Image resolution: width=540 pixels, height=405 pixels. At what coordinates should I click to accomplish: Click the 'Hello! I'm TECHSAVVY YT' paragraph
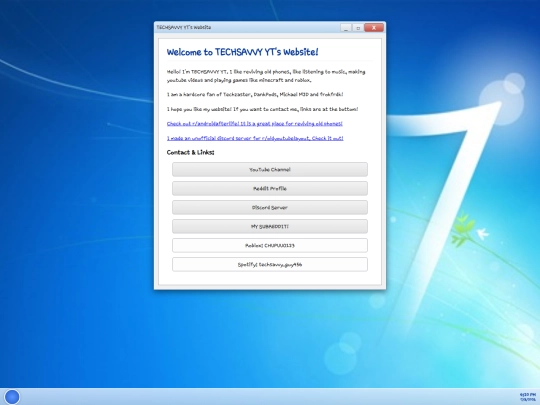coord(266,76)
